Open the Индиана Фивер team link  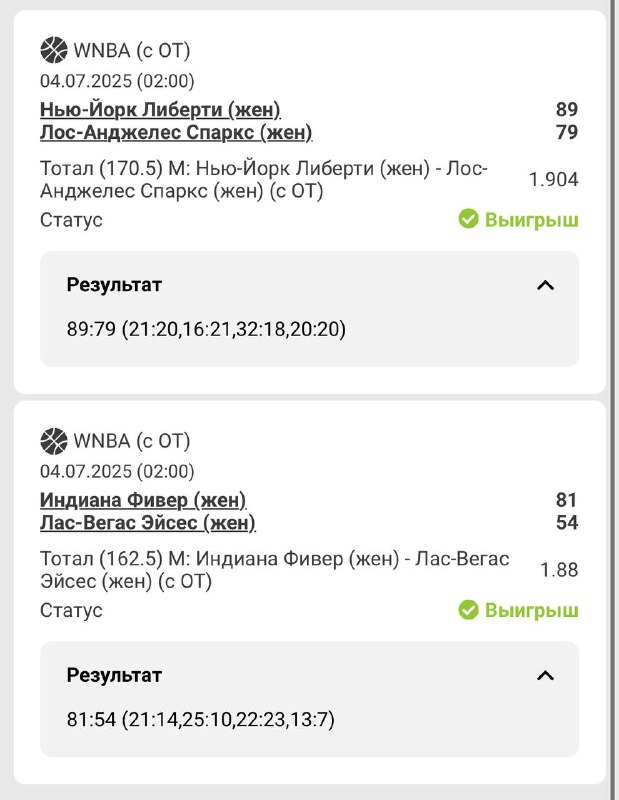pos(143,499)
